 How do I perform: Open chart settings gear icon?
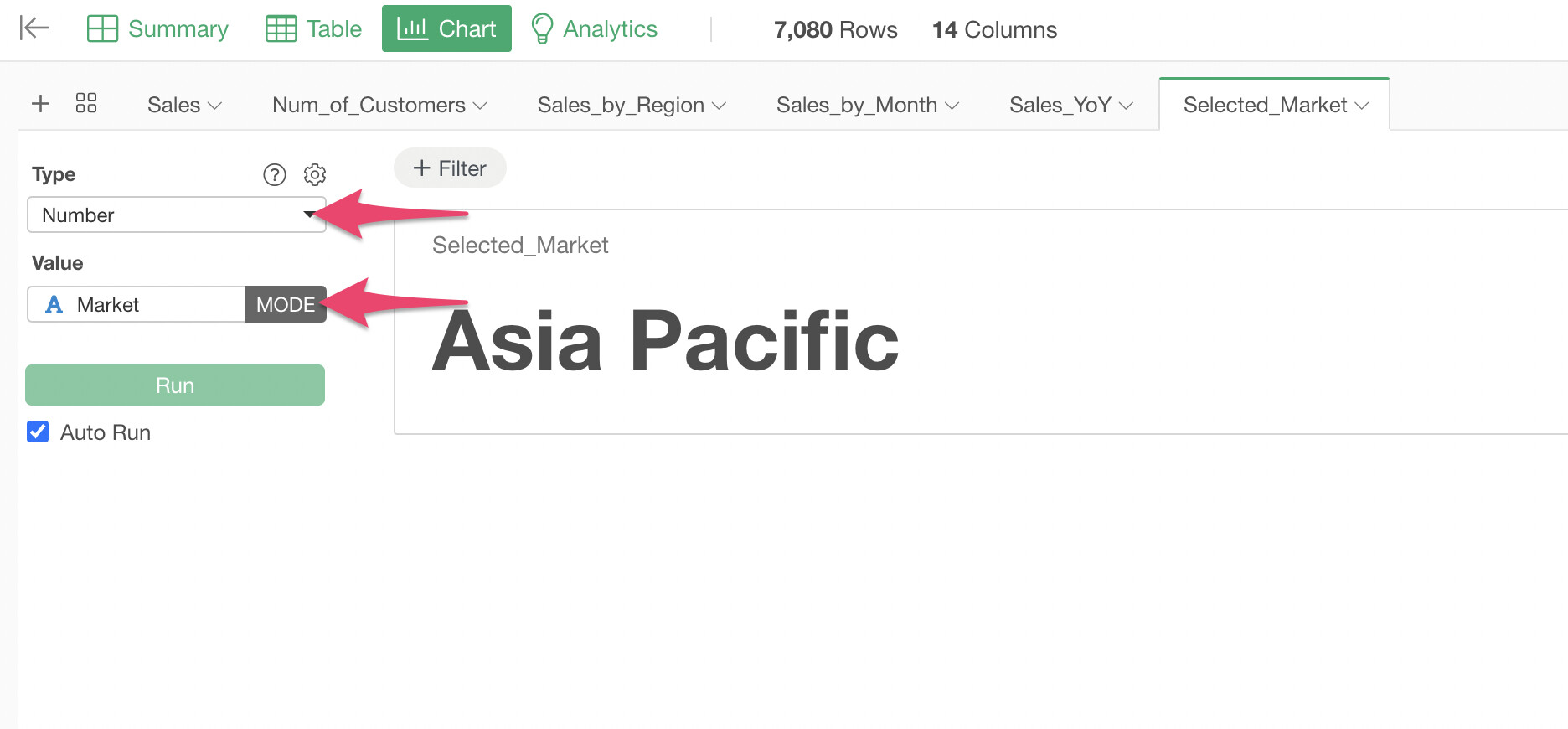coord(315,174)
